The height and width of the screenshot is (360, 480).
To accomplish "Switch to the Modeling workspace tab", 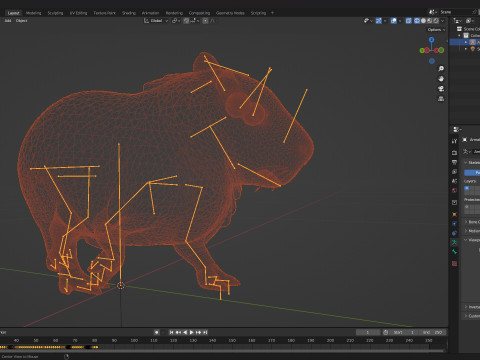I will click(33, 13).
